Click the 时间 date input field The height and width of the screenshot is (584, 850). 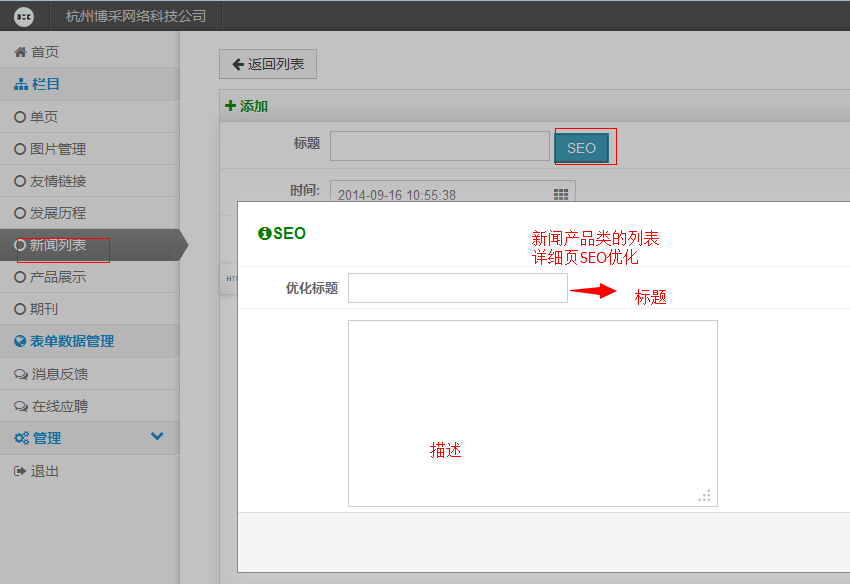tap(440, 194)
